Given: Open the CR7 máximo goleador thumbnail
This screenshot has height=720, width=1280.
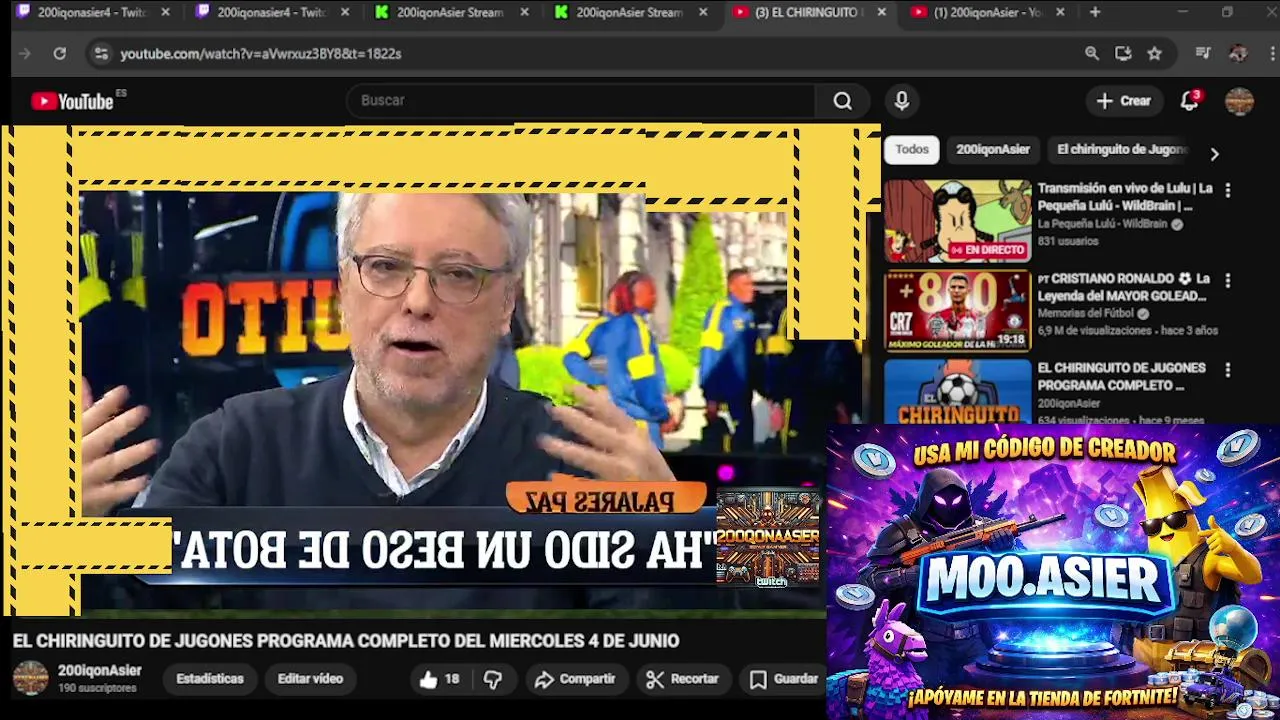Looking at the screenshot, I should (957, 311).
